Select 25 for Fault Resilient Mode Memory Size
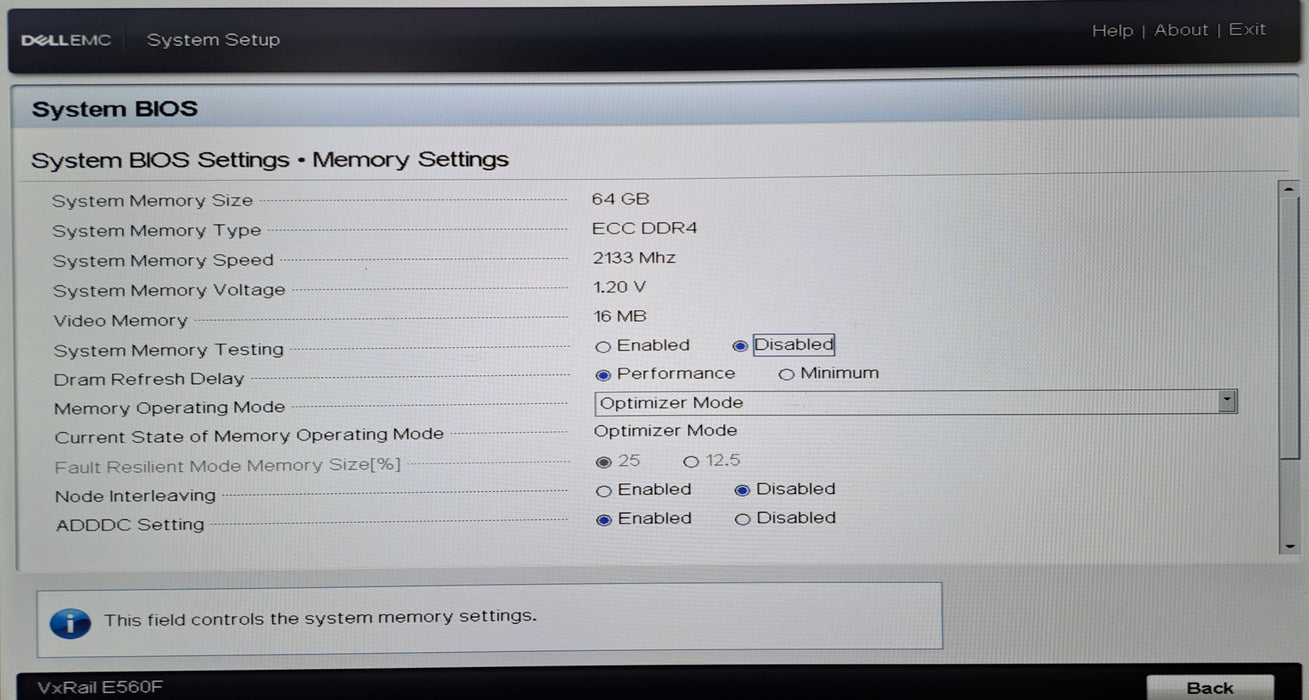Screen dimensions: 1309x700 pos(603,462)
